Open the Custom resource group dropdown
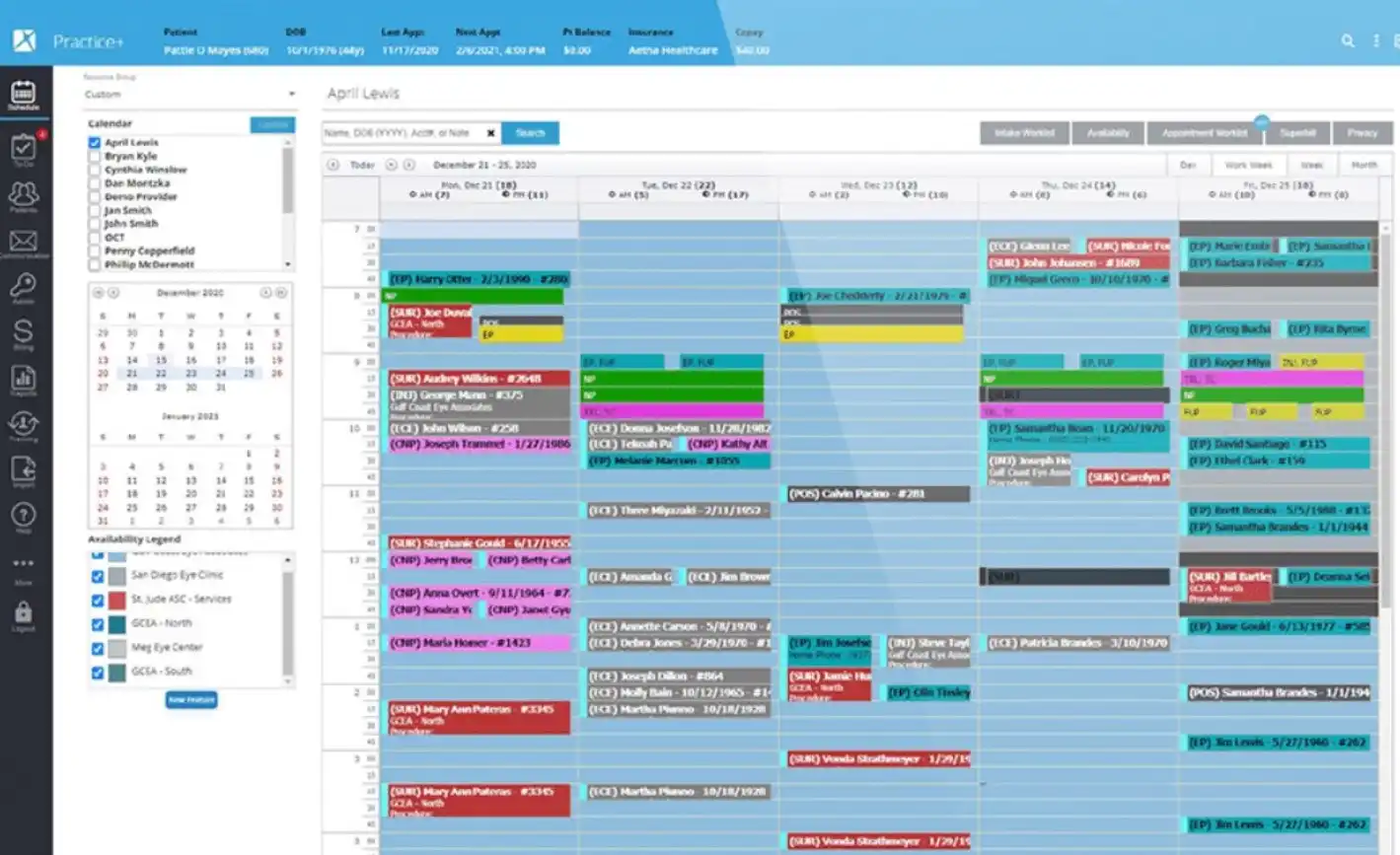 pos(187,94)
